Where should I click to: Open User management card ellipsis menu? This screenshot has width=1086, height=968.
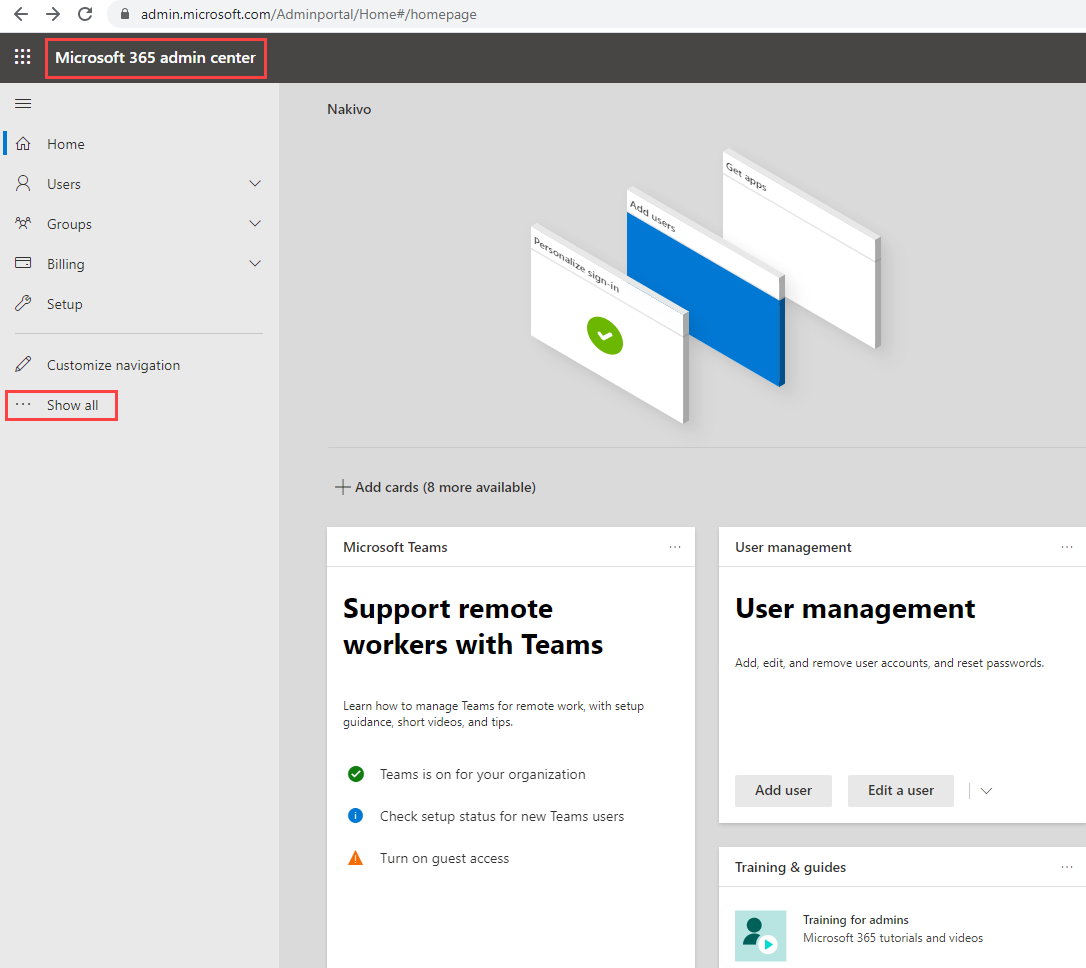coord(1067,547)
